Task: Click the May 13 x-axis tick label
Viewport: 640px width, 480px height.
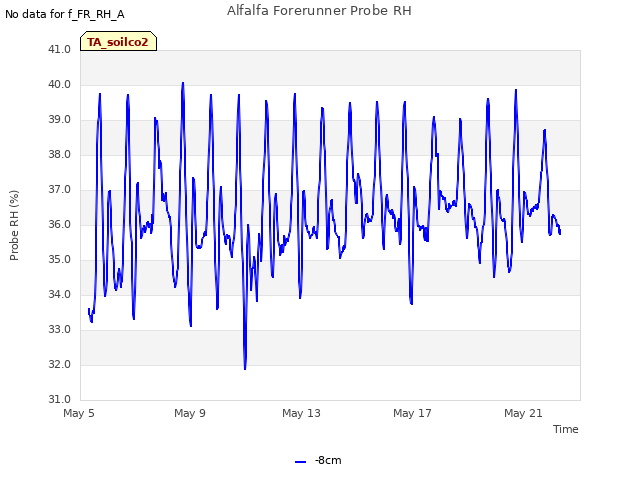Action: [x=301, y=413]
